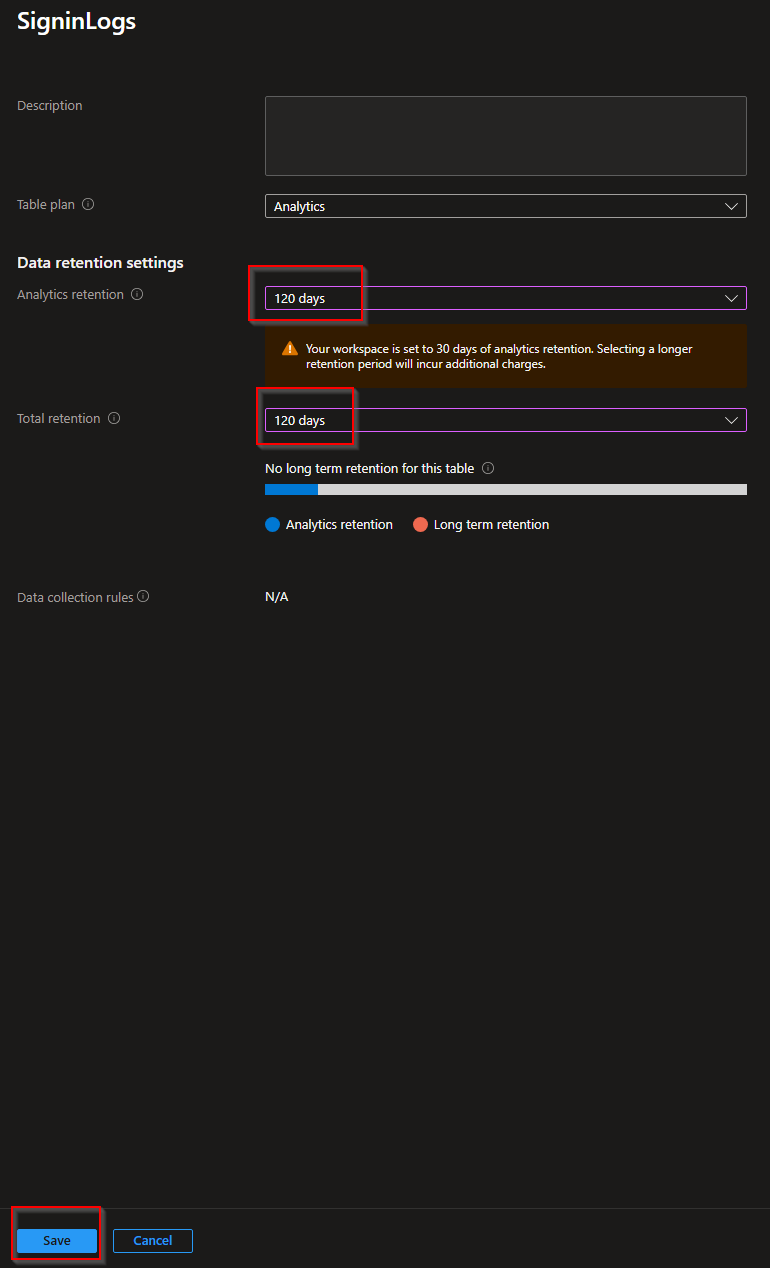This screenshot has width=770, height=1268.
Task: Click the Analytics retention info icon
Action: coord(137,295)
